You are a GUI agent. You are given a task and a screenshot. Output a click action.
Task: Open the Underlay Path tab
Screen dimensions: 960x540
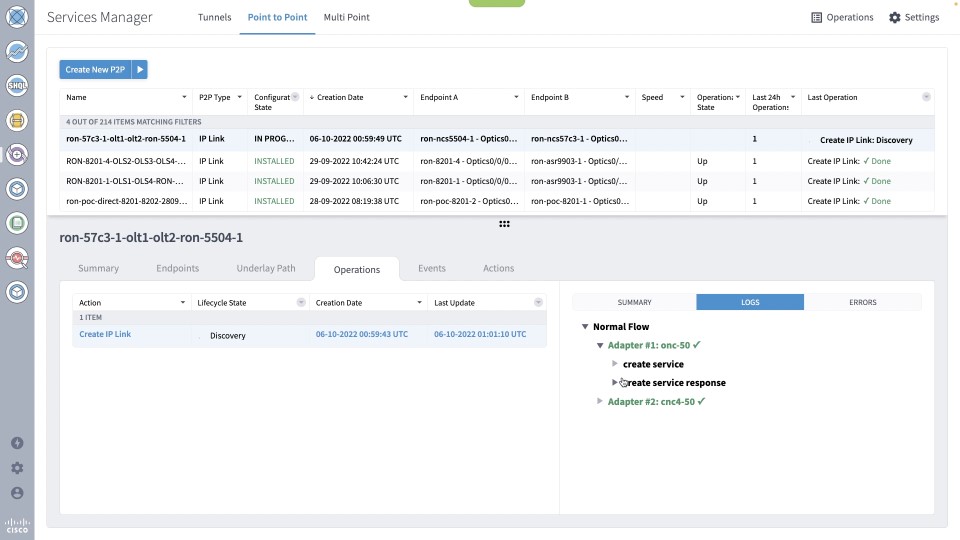tap(266, 268)
